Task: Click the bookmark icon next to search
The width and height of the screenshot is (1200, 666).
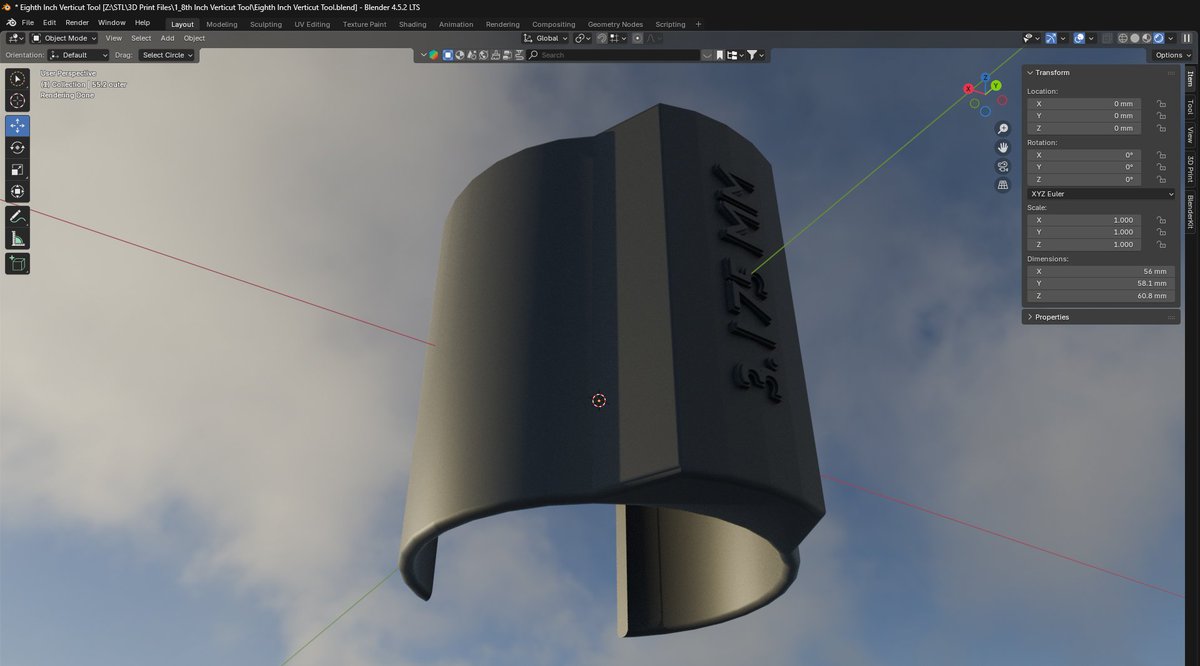Action: [x=719, y=55]
